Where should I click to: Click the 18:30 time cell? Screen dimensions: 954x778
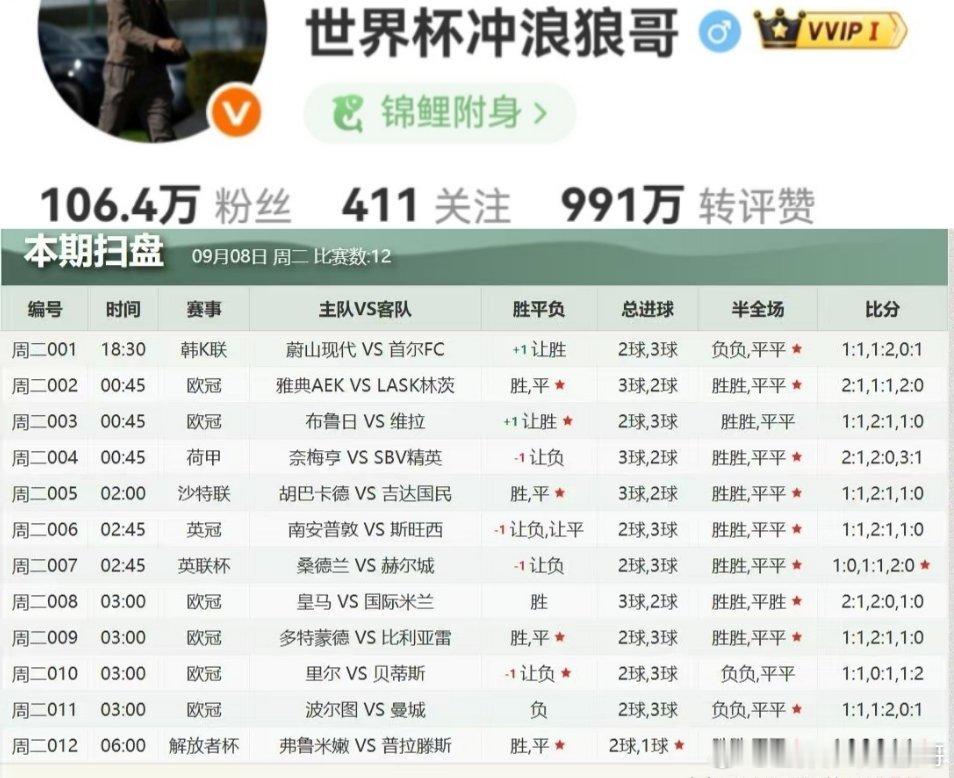pos(123,350)
